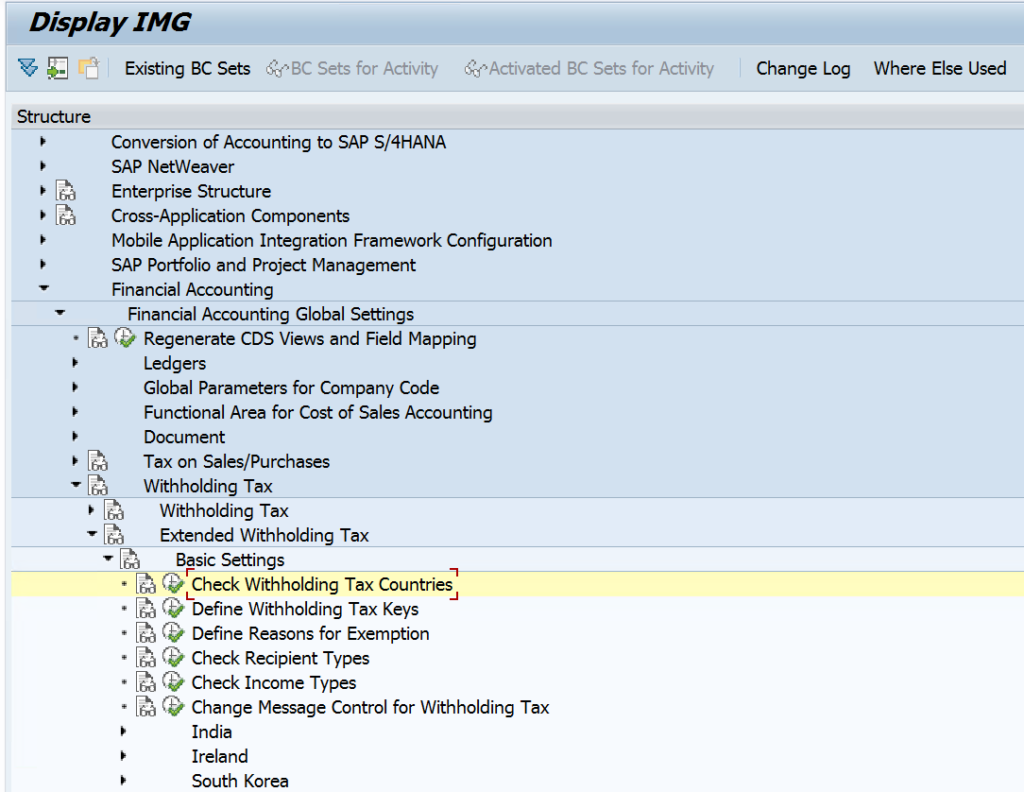Select the India tree label
Image resolution: width=1024 pixels, height=792 pixels.
click(x=211, y=731)
